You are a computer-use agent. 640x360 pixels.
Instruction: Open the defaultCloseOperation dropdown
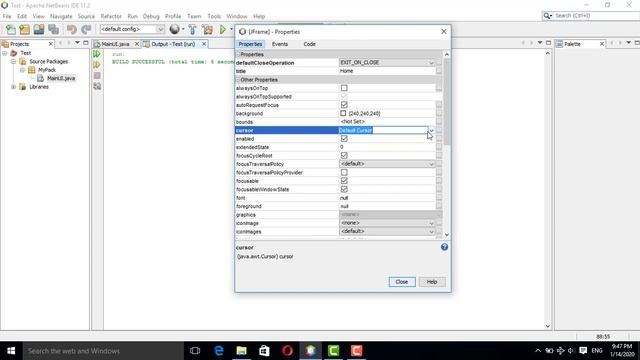tap(431, 63)
